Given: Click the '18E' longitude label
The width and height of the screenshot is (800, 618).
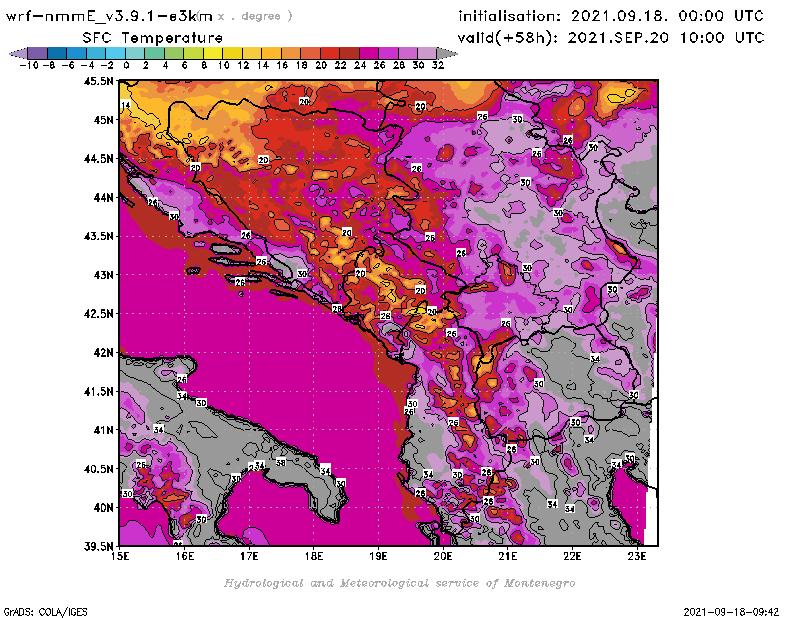Looking at the screenshot, I should point(314,556).
